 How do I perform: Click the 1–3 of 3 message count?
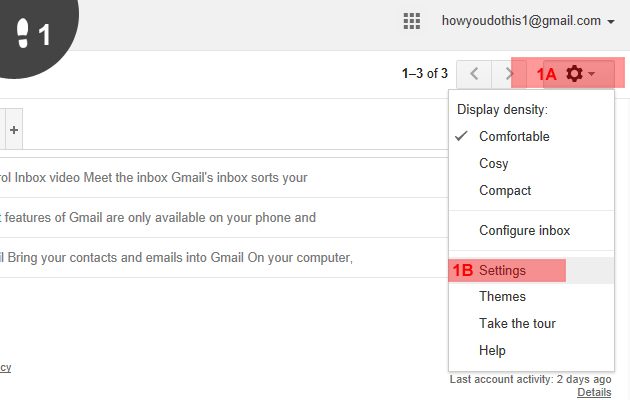[x=425, y=73]
